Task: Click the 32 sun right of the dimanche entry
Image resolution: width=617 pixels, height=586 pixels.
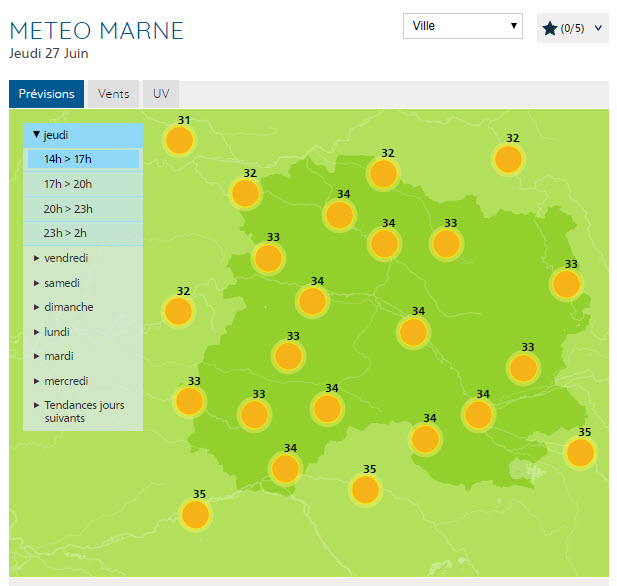Action: click(x=179, y=311)
